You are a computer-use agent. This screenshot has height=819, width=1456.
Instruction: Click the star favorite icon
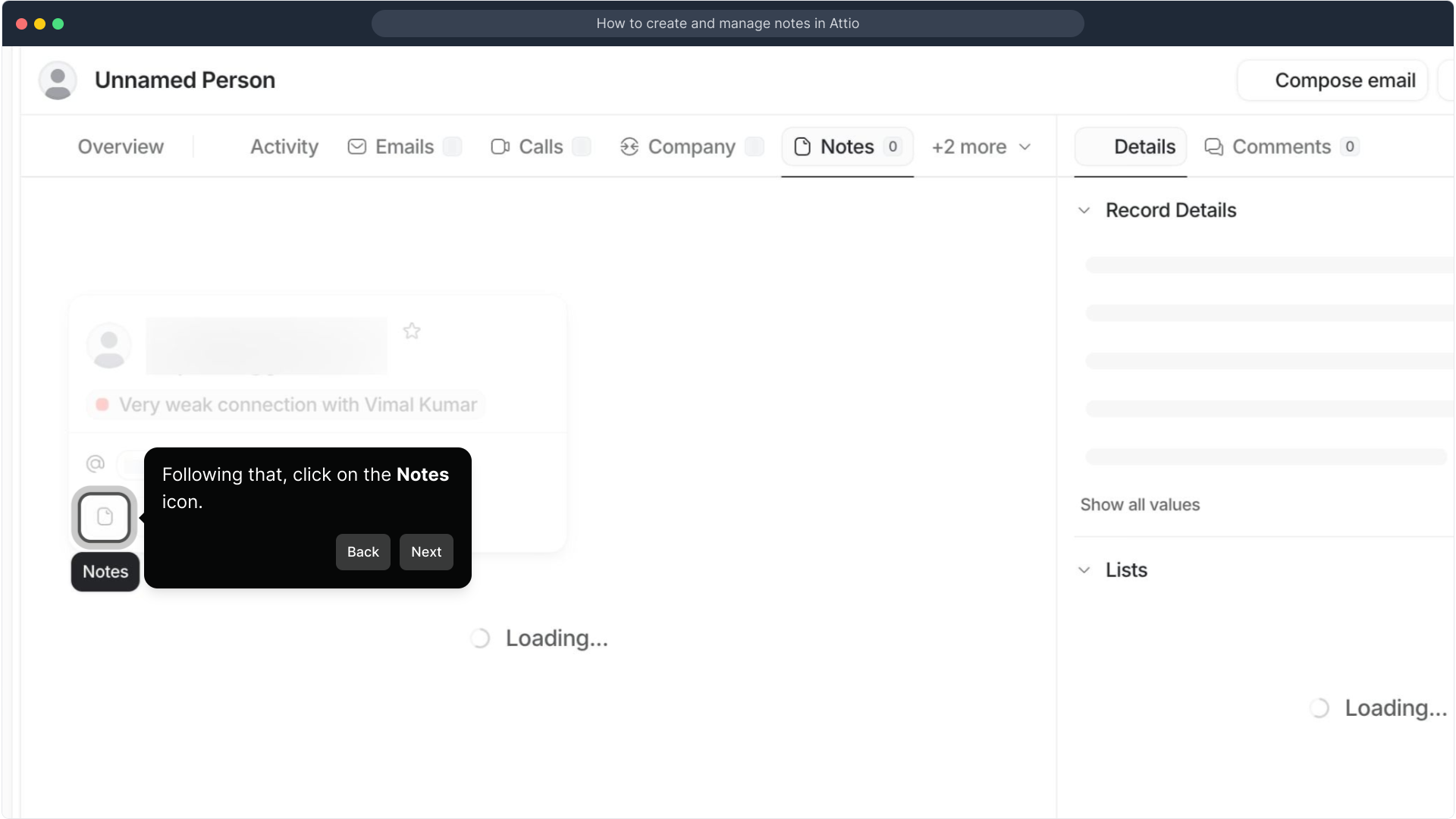pyautogui.click(x=412, y=331)
